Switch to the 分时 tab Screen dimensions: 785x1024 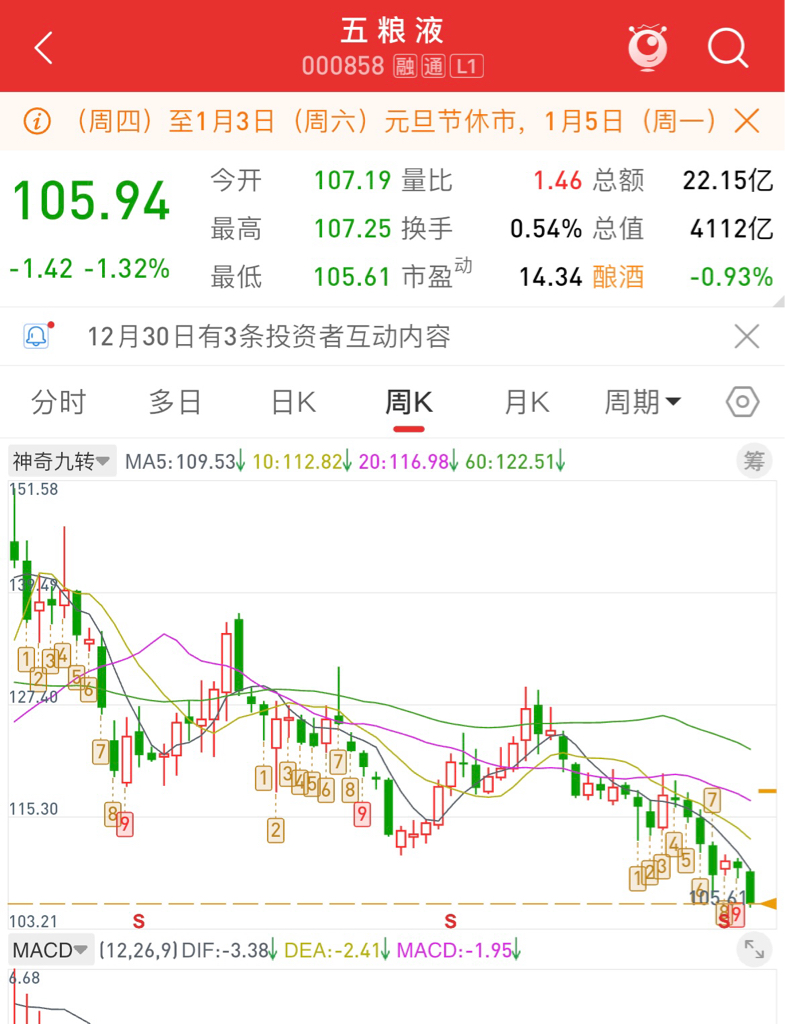(59, 402)
